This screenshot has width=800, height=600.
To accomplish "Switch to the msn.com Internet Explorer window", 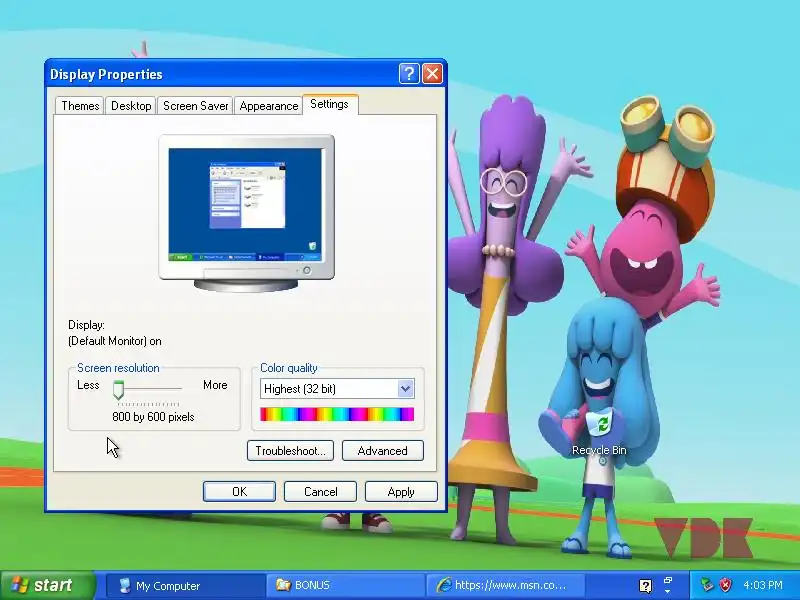I will coord(505,585).
